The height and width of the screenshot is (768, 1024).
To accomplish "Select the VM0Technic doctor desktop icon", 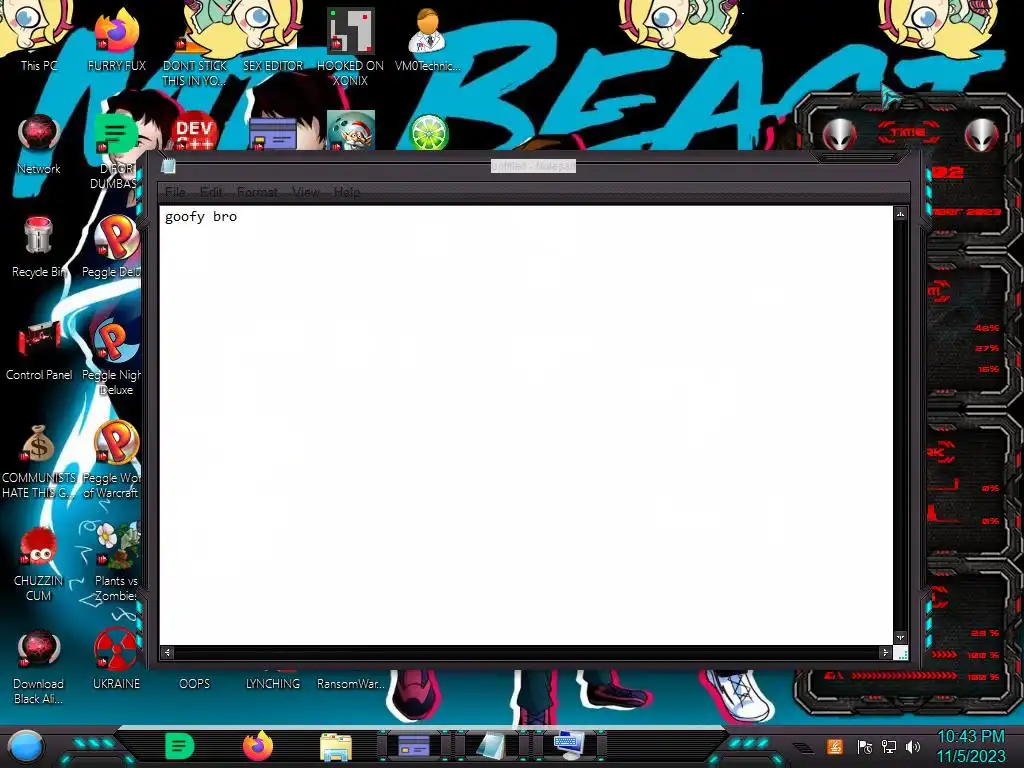I will click(428, 39).
